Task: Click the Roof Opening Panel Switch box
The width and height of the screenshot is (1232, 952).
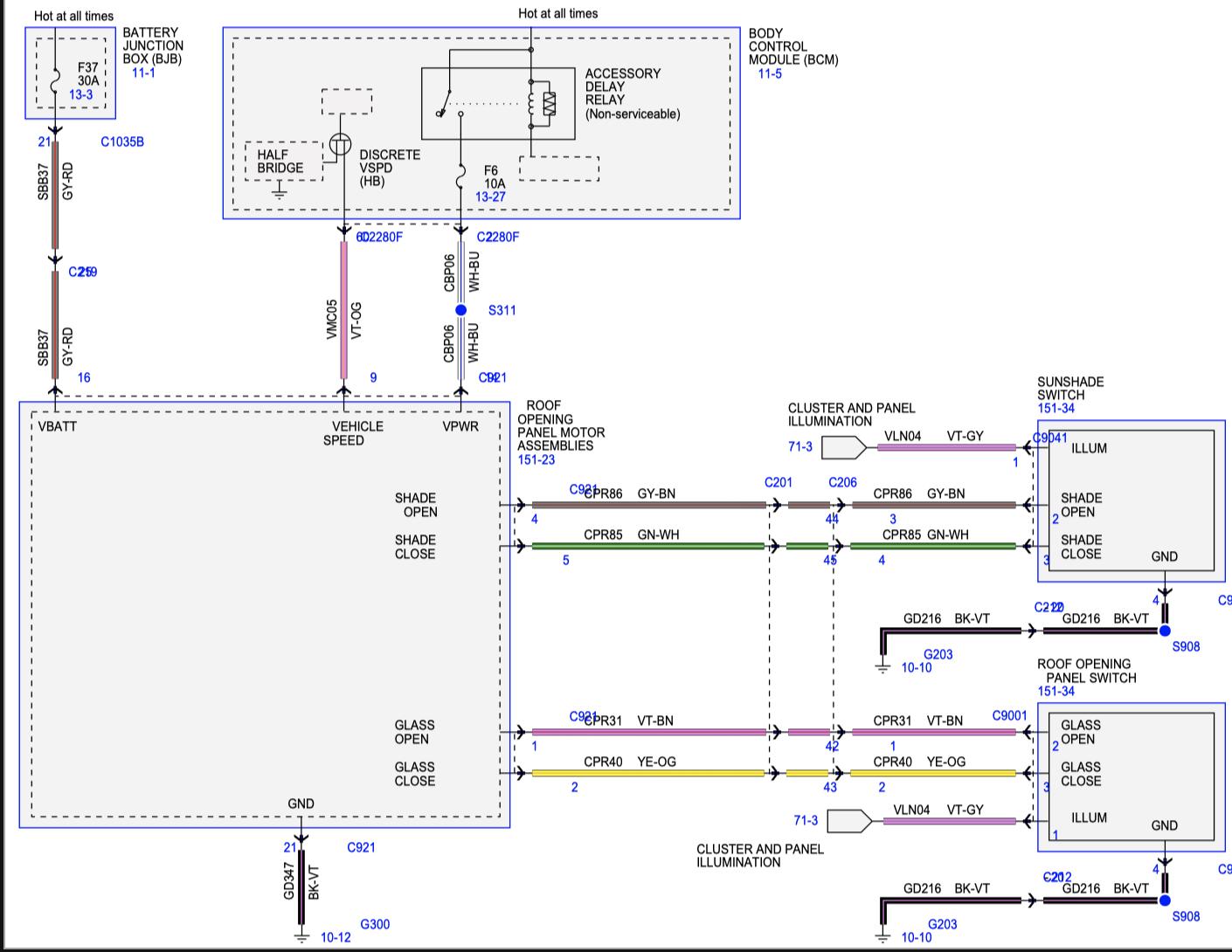Action: [1131, 776]
